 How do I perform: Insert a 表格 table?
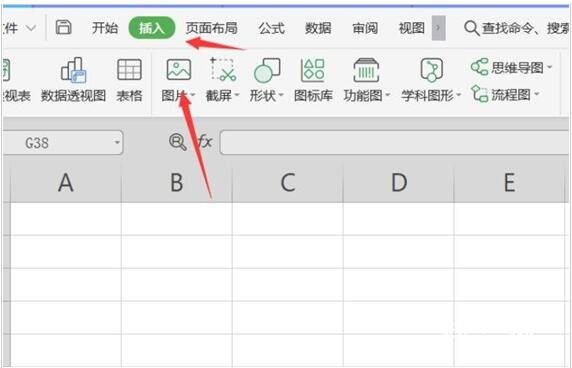click(129, 80)
